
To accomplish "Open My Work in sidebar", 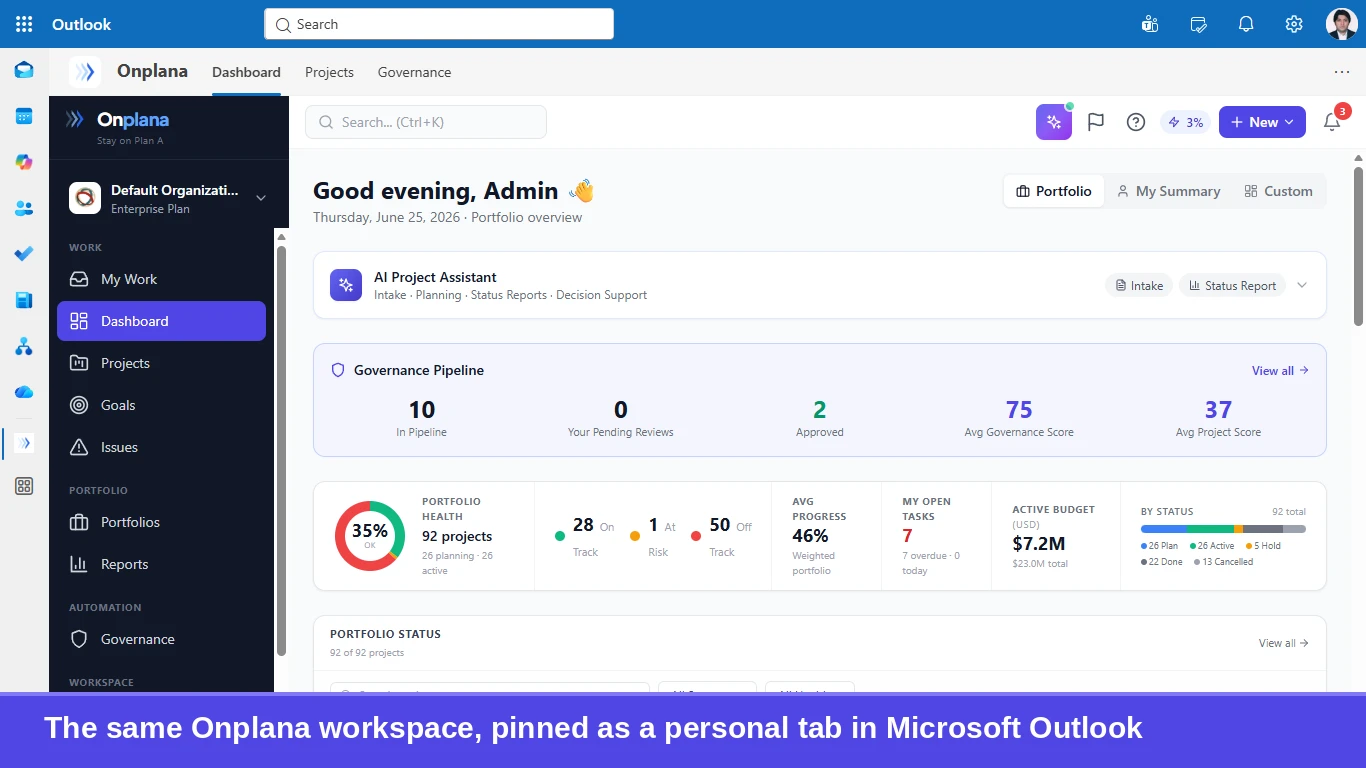I will coord(162,279).
